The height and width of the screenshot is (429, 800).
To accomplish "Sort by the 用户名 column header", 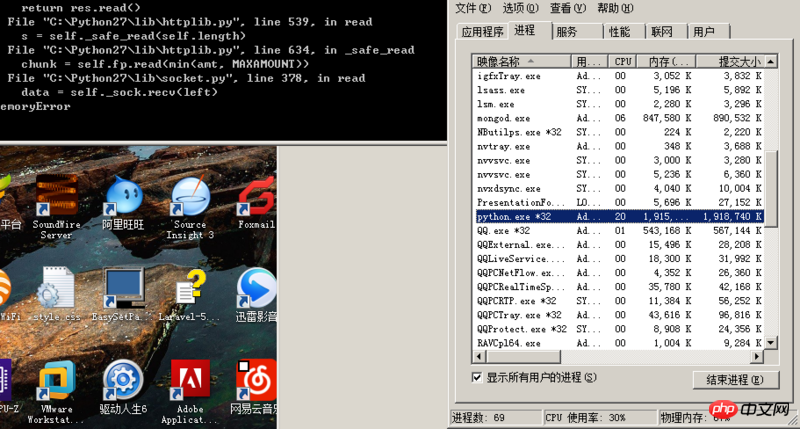I will [x=589, y=61].
